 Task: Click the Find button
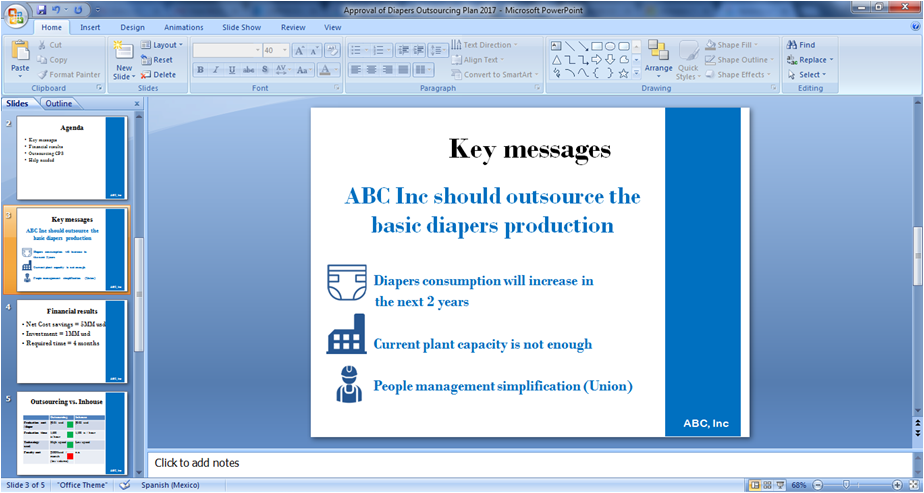click(801, 45)
